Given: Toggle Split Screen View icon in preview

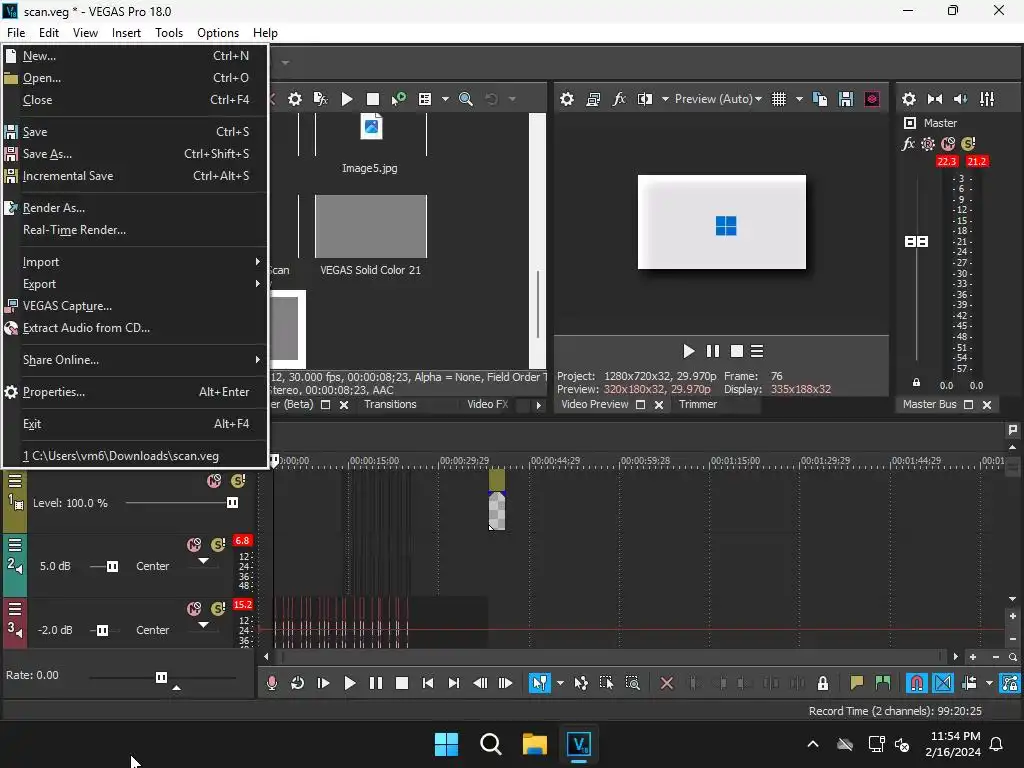Looking at the screenshot, I should [645, 99].
